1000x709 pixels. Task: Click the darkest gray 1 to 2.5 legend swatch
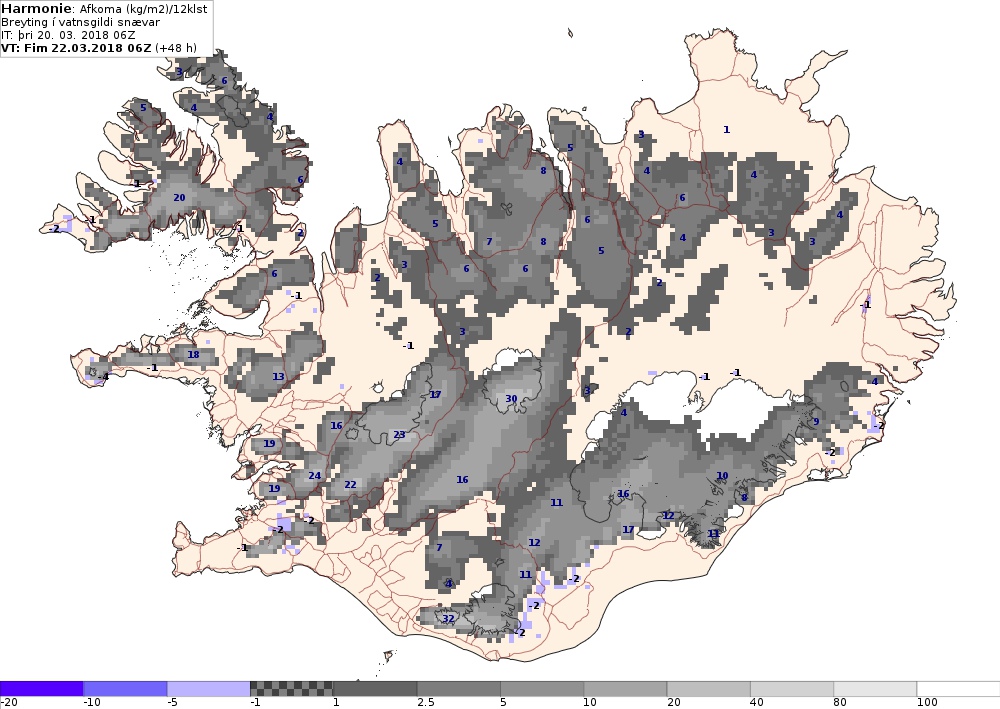[375, 689]
